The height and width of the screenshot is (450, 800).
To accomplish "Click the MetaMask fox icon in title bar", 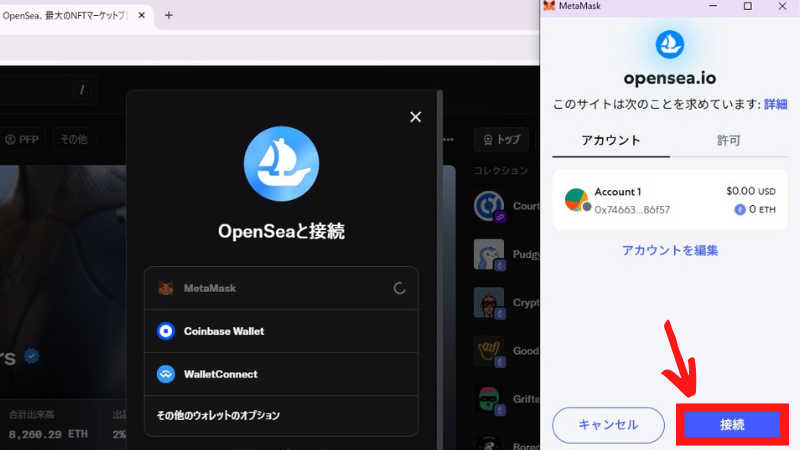I will tap(549, 6).
